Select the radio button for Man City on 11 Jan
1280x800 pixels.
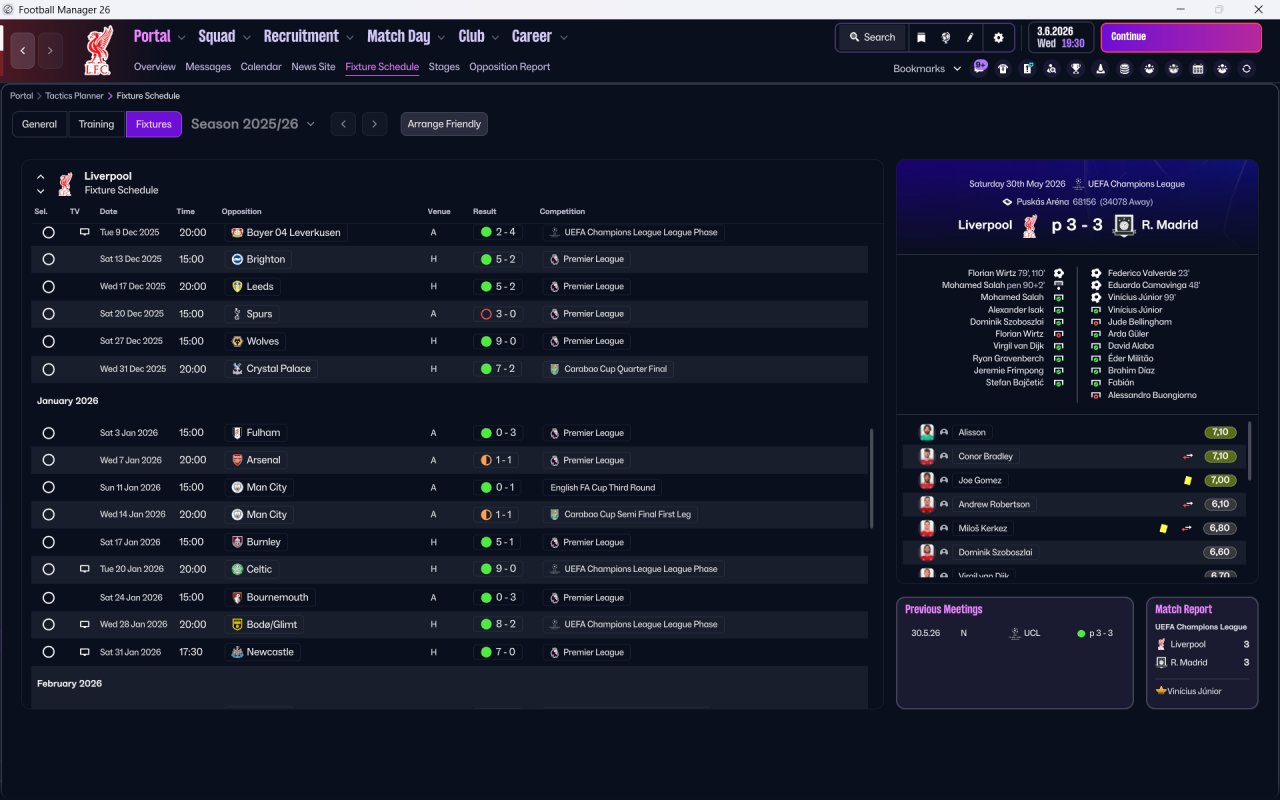point(48,487)
